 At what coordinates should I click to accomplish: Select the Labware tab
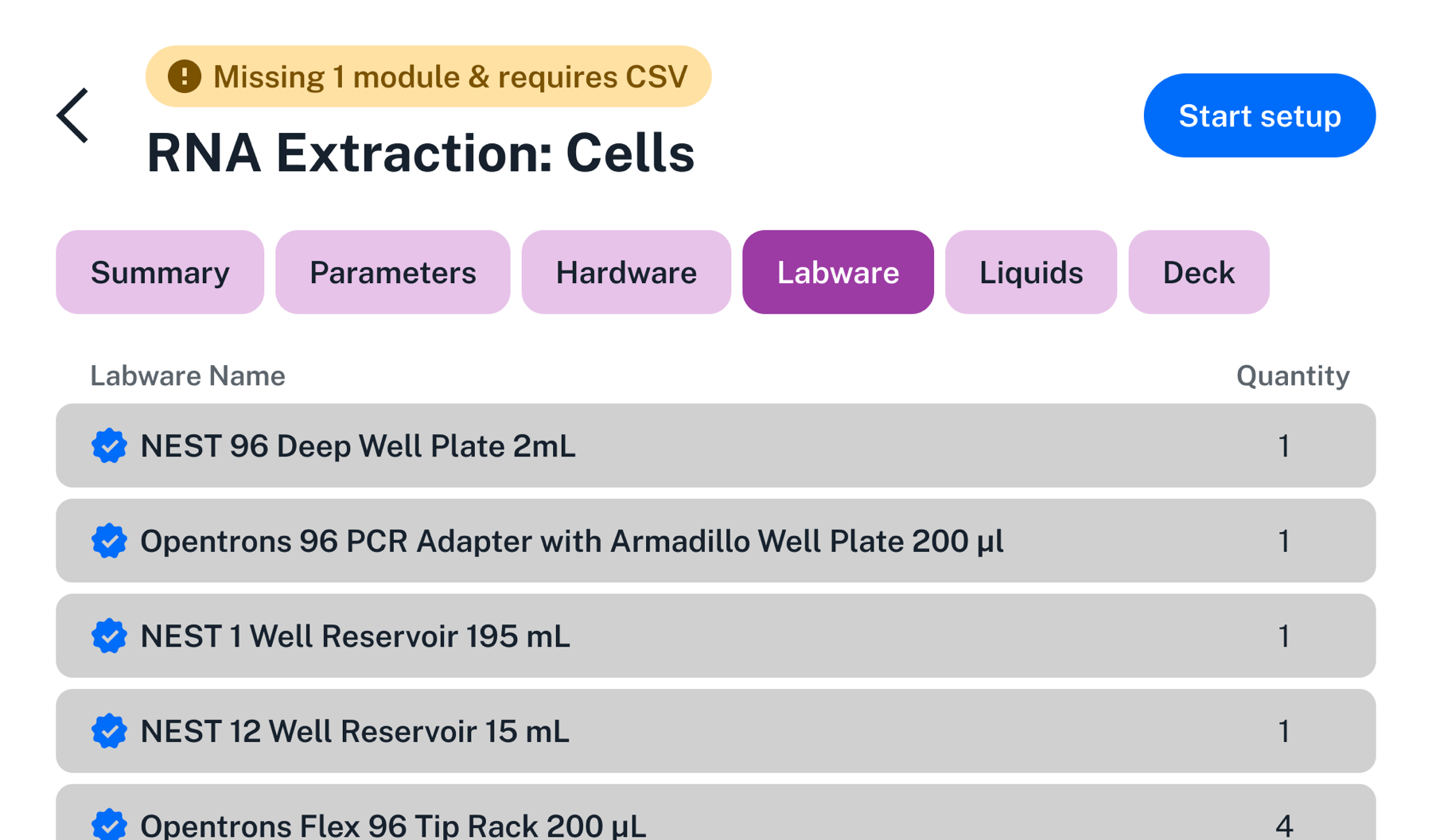point(838,272)
